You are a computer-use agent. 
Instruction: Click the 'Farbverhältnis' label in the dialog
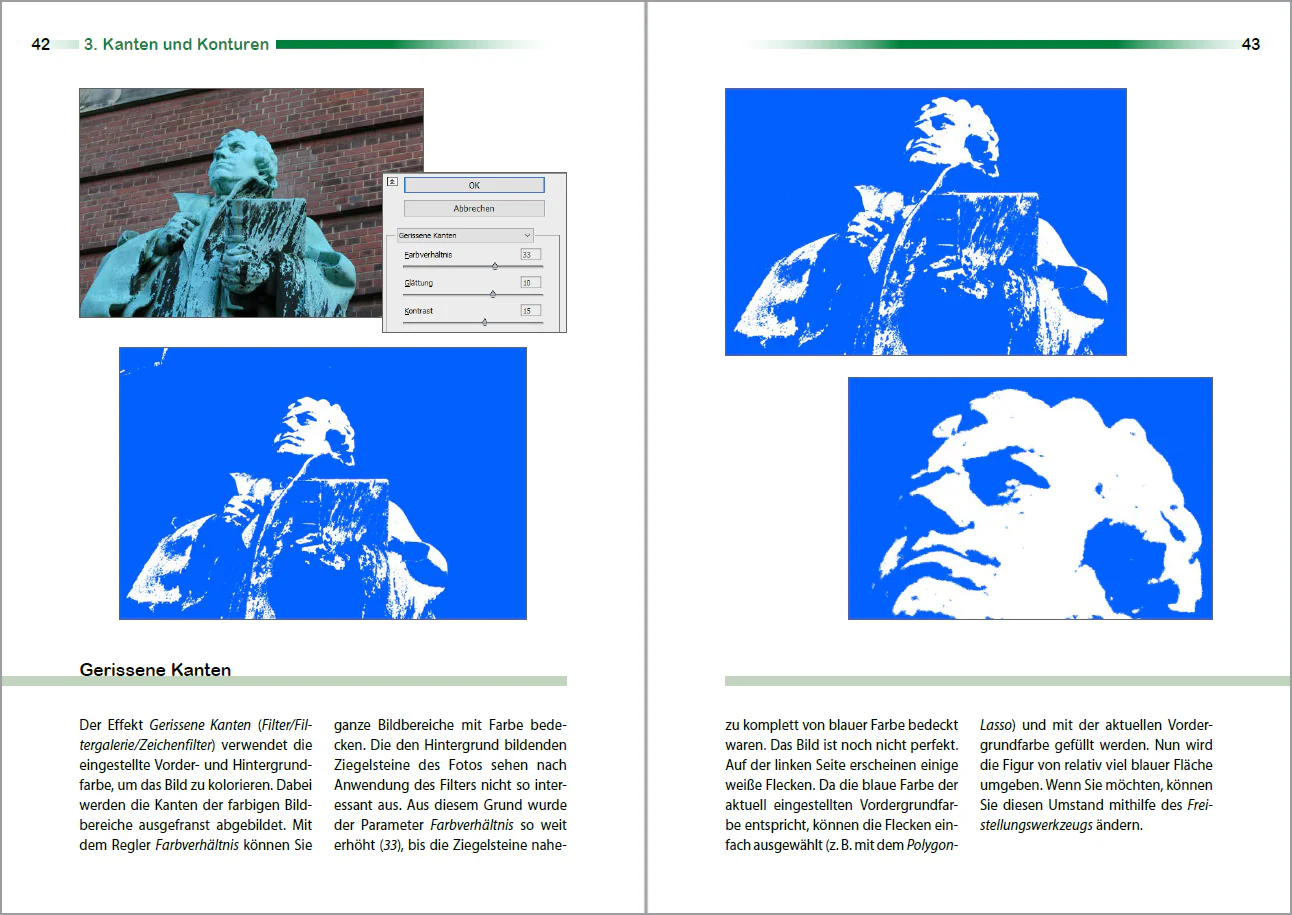coord(428,255)
